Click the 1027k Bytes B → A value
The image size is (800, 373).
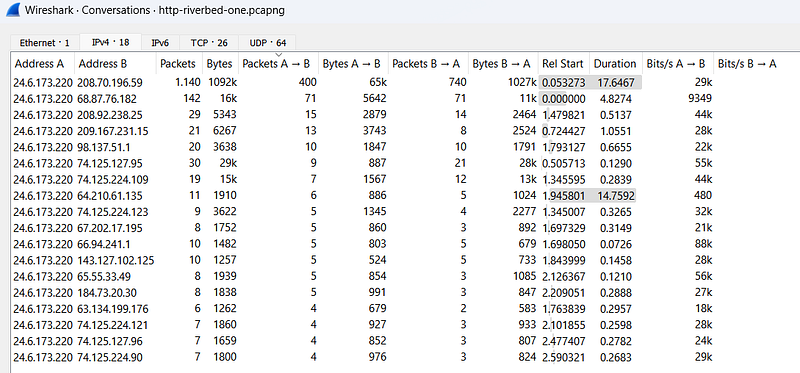(521, 83)
